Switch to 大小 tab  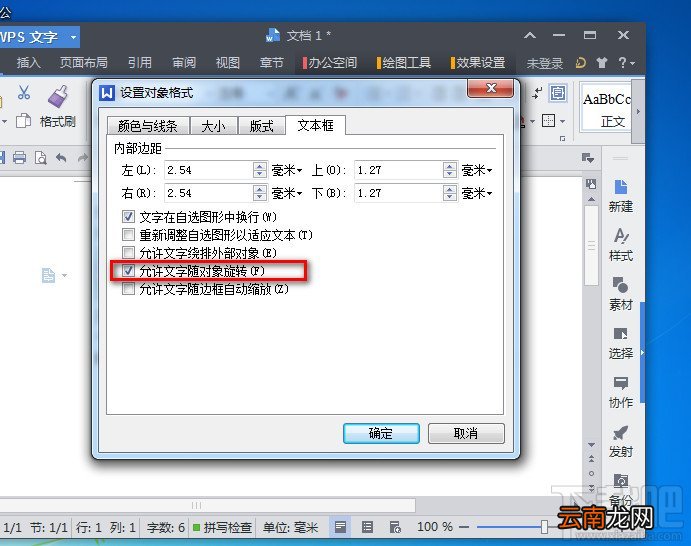pyautogui.click(x=214, y=126)
